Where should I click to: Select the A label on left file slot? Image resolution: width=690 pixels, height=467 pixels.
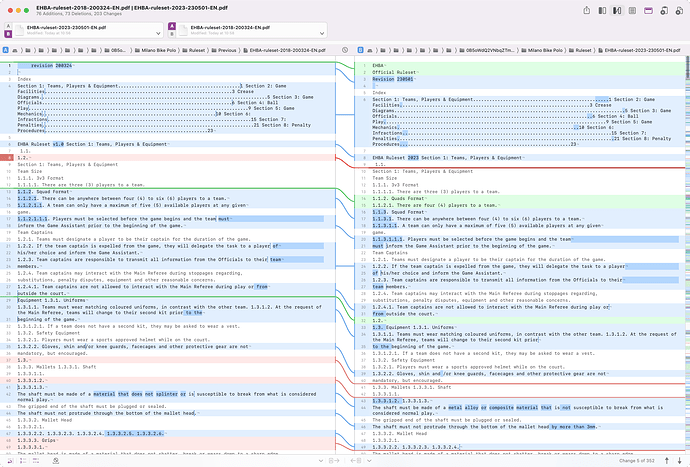coord(8,26)
